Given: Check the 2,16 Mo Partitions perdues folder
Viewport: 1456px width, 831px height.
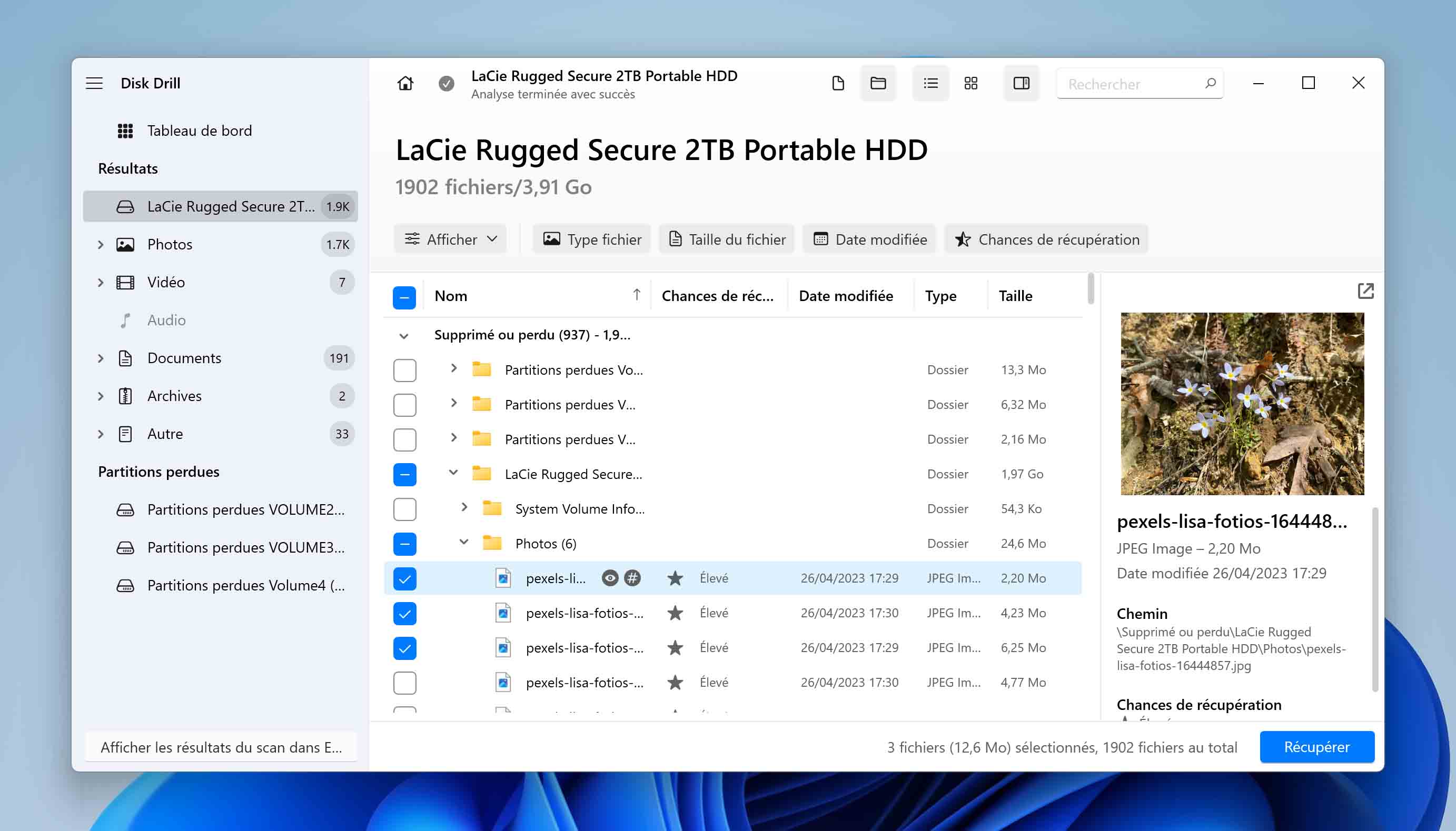Looking at the screenshot, I should pos(404,439).
